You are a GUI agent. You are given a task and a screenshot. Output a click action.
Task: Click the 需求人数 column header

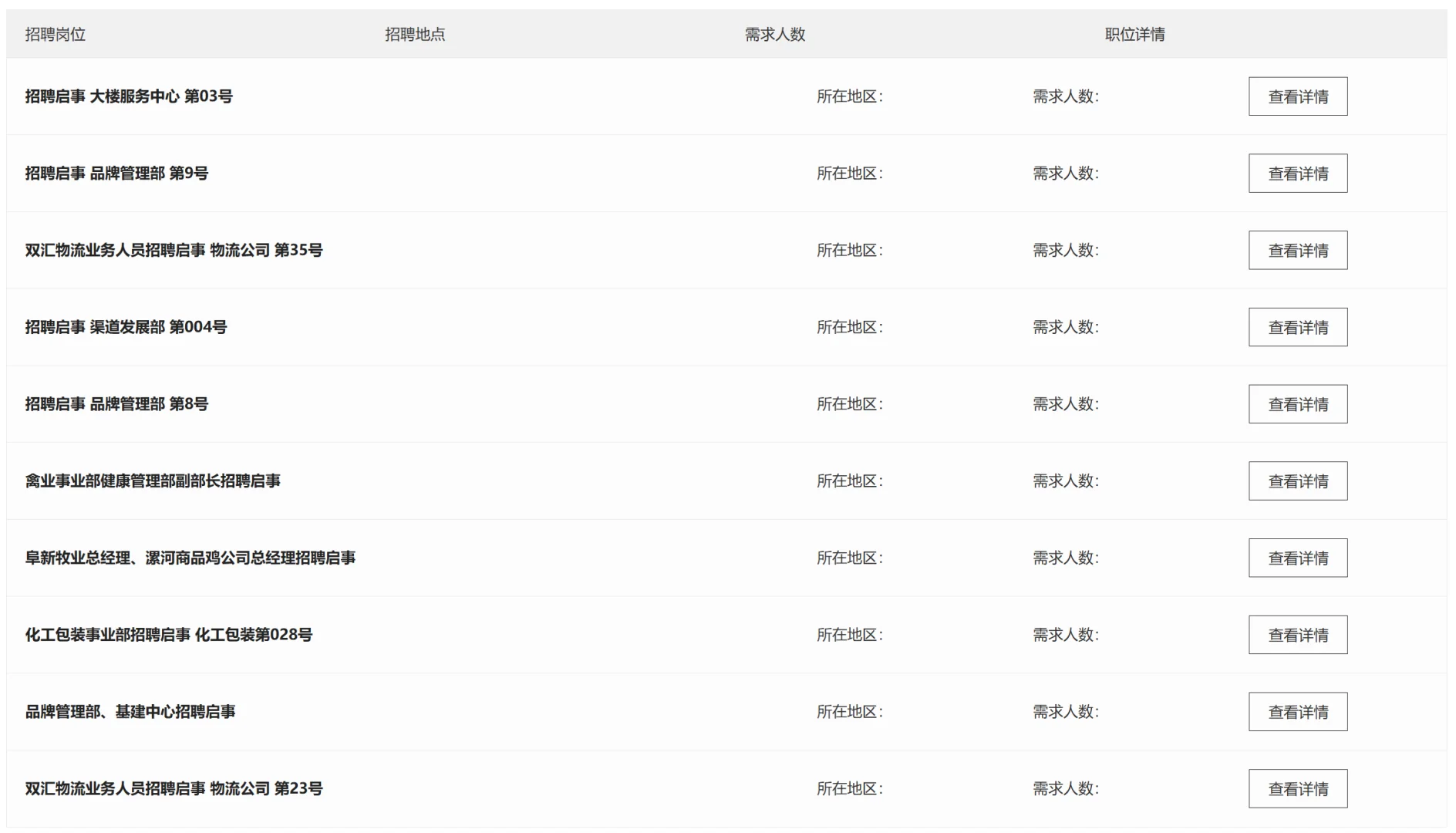tap(775, 34)
